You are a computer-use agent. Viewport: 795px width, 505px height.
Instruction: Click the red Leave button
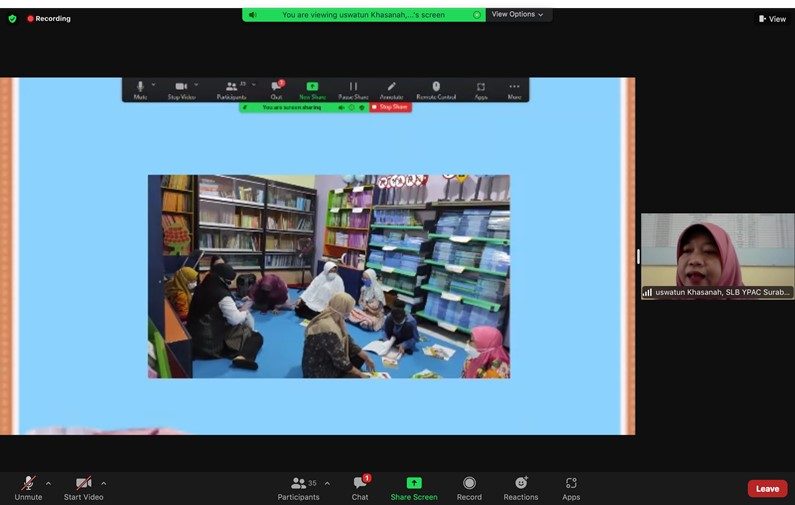767,489
